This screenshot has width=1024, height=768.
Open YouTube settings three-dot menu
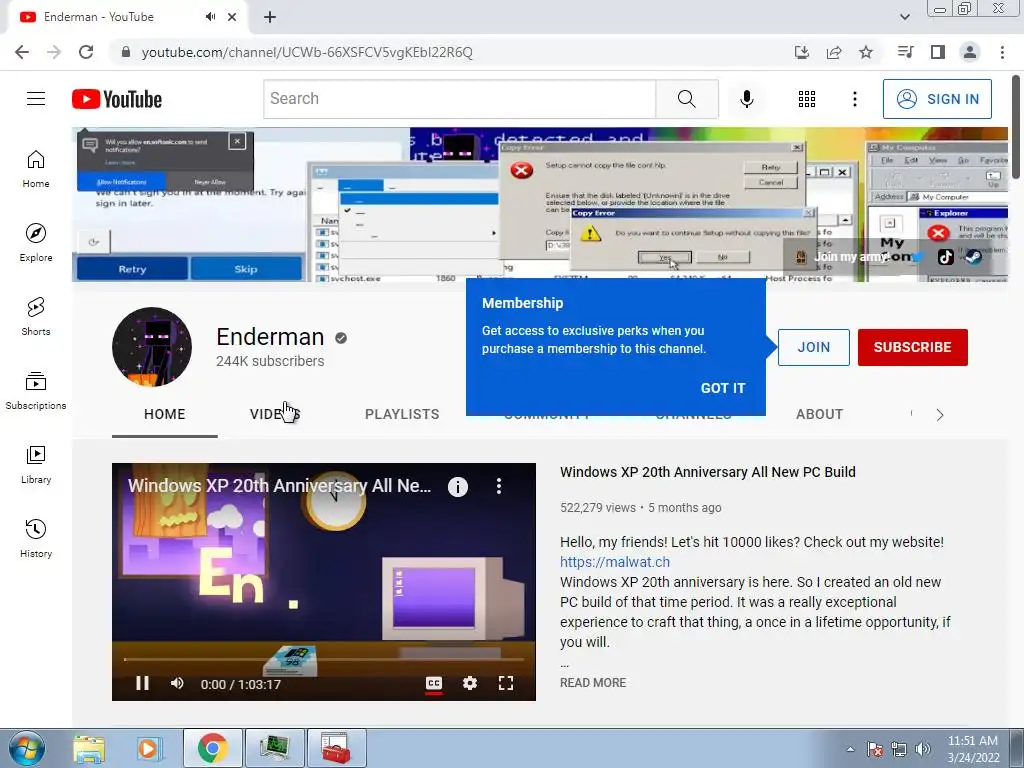854,99
